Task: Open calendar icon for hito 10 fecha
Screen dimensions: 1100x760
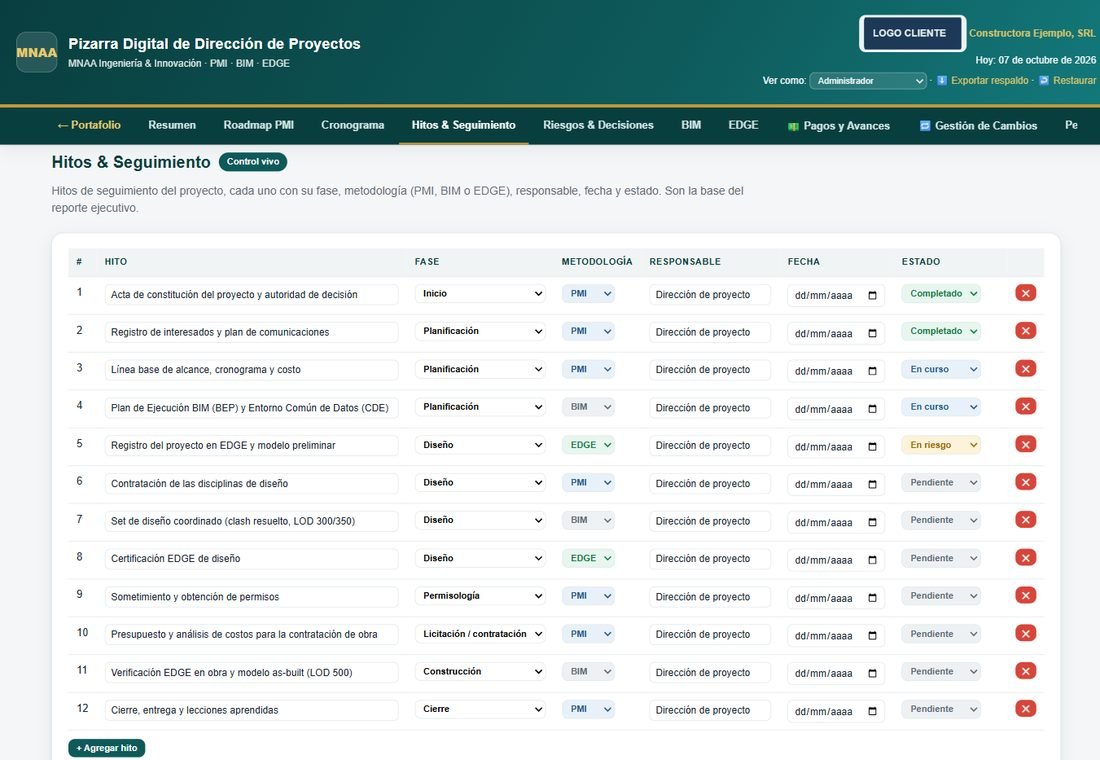Action: pos(872,636)
